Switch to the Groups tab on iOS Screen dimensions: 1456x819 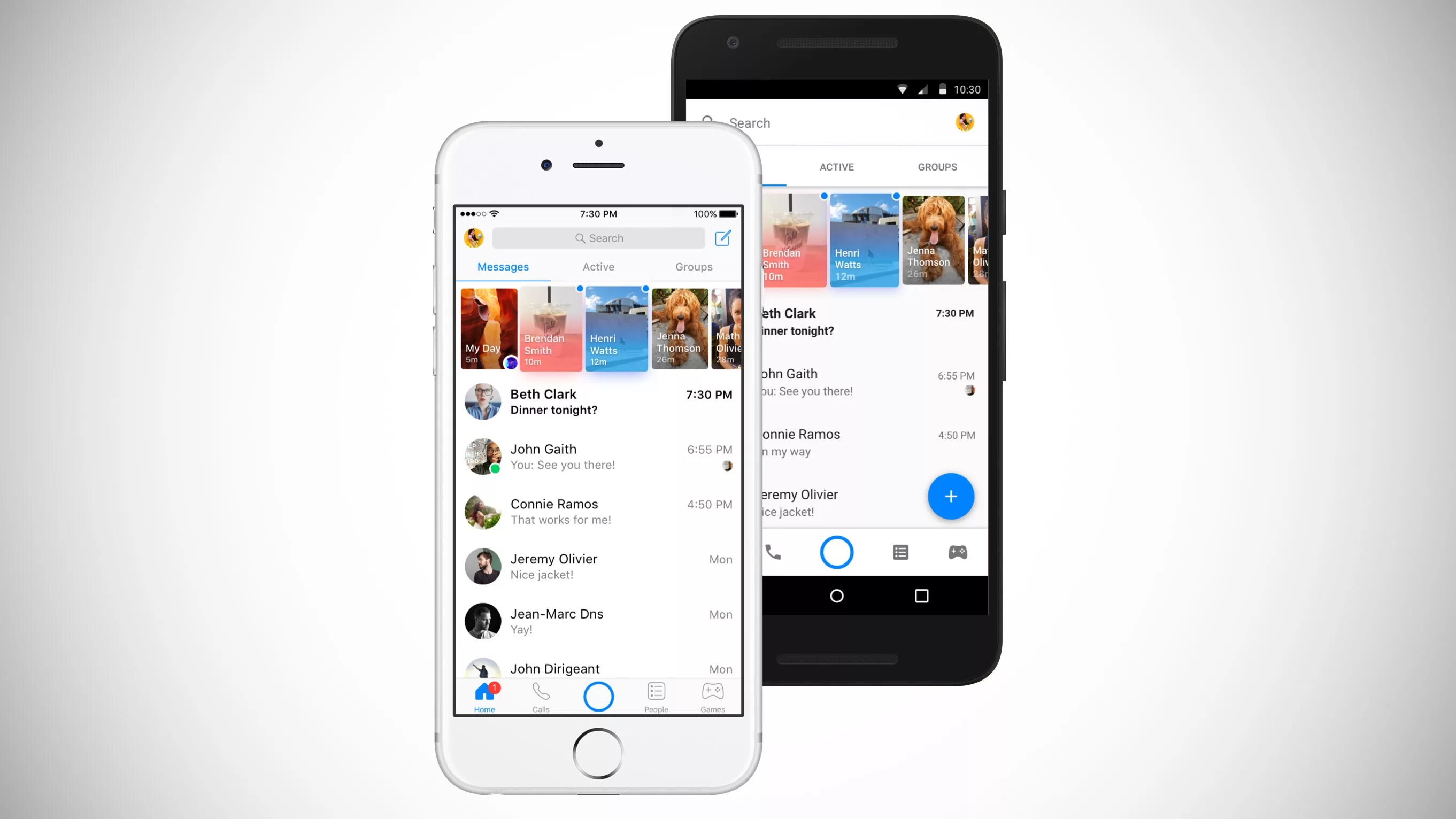tap(694, 266)
